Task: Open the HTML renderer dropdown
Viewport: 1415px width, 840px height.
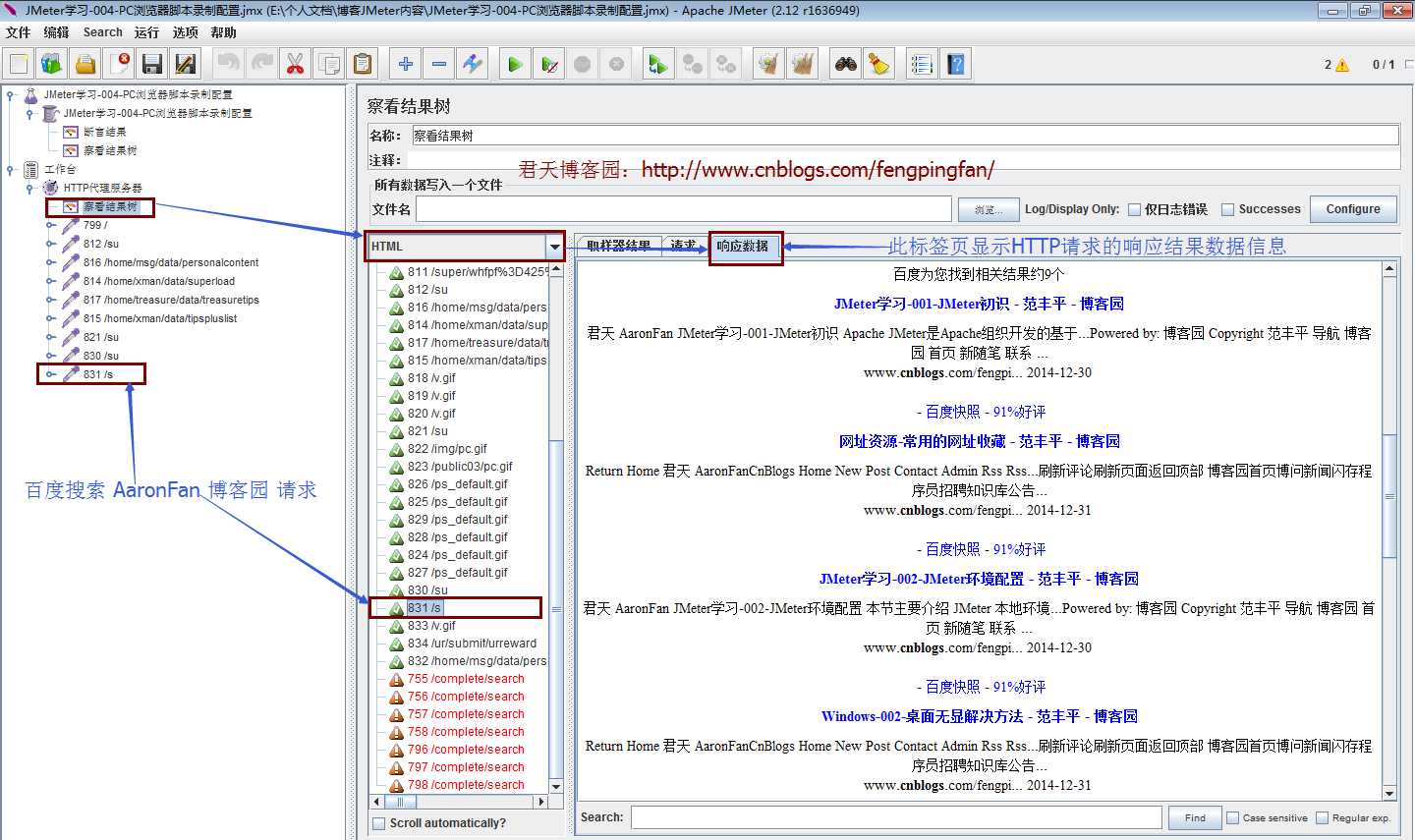Action: click(x=555, y=247)
